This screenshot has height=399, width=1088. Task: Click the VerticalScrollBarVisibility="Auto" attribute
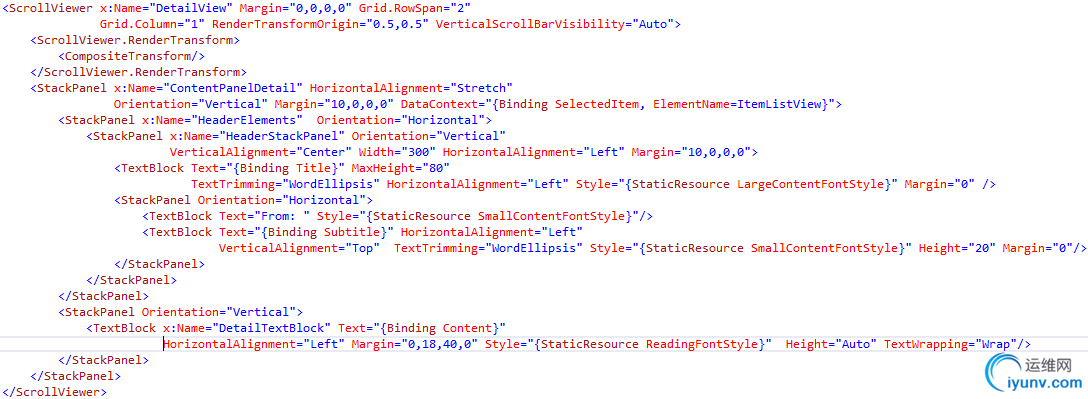[x=555, y=24]
